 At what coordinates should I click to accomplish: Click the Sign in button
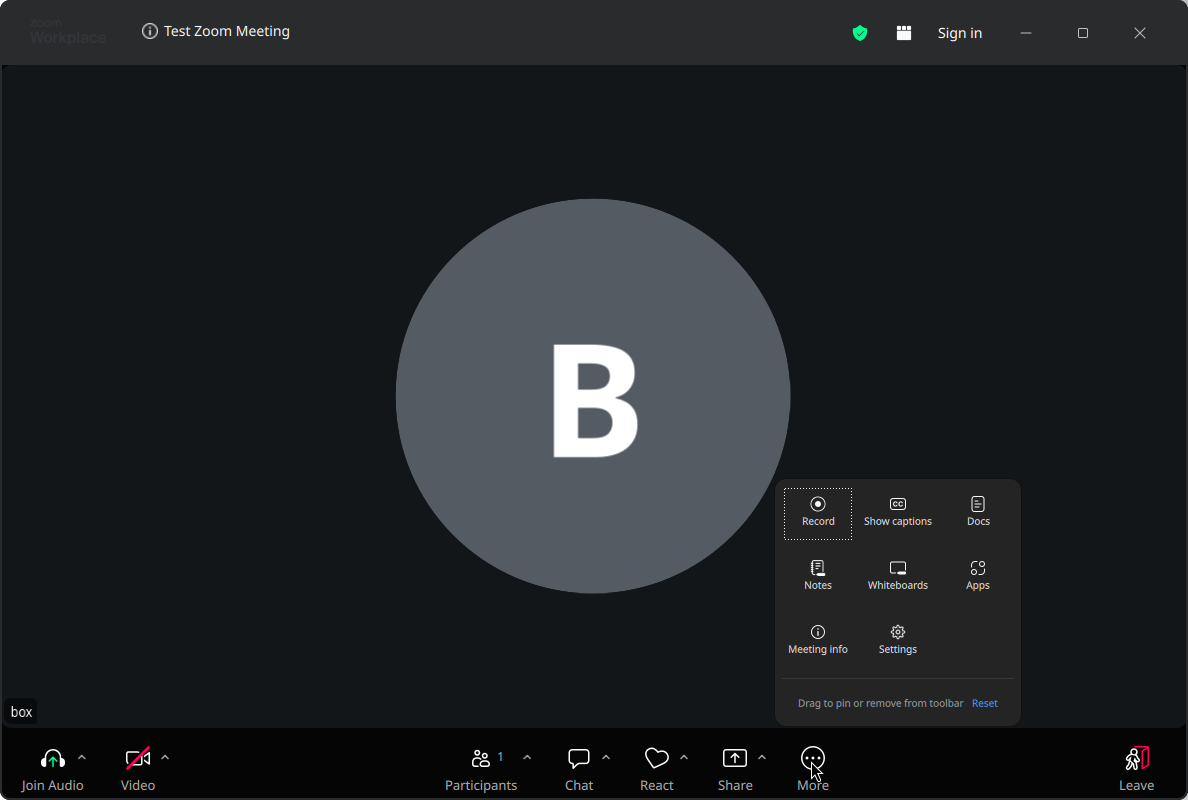pyautogui.click(x=960, y=33)
